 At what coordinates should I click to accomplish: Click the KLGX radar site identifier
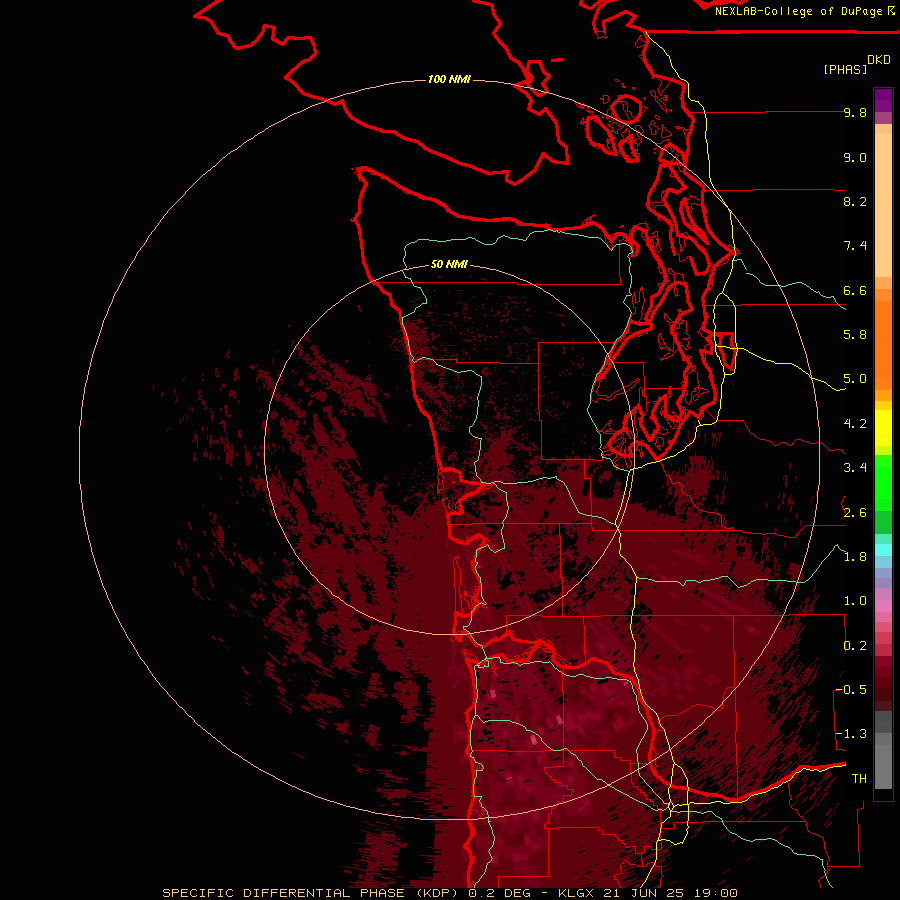[x=574, y=893]
